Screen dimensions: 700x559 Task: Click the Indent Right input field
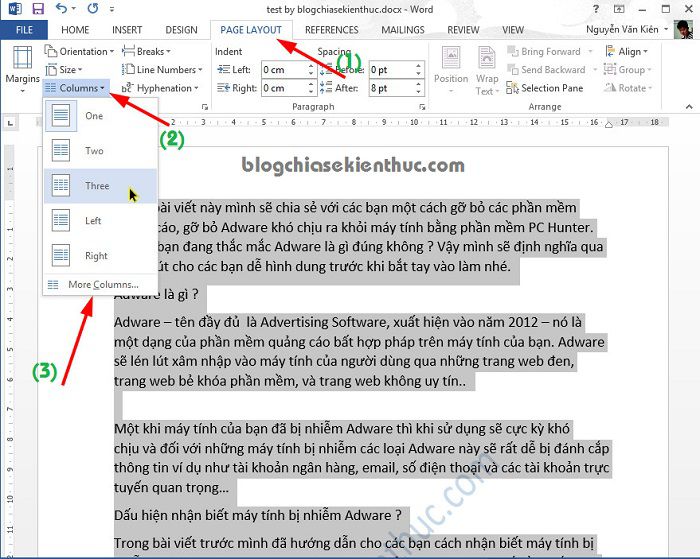tap(284, 88)
